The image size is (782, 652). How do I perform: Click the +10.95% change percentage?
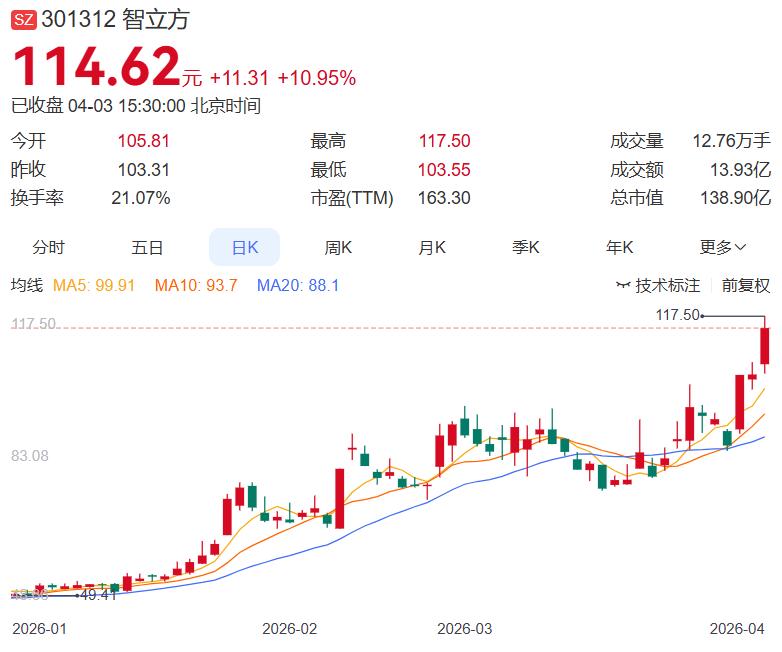(x=317, y=78)
